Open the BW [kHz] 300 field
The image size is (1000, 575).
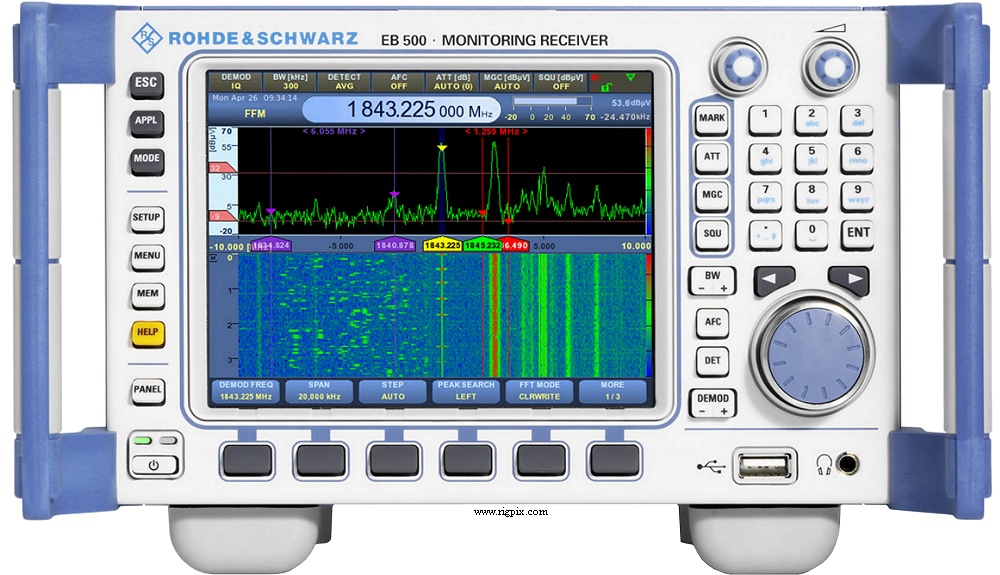[290, 82]
